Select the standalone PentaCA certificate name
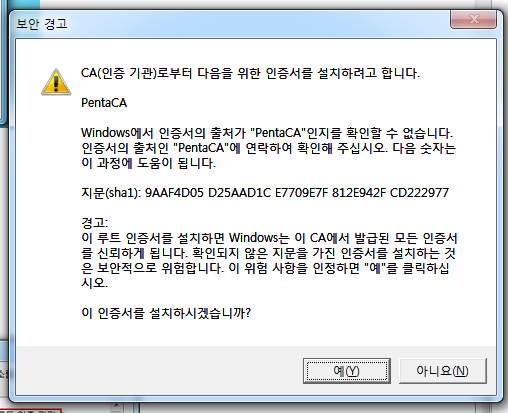The image size is (508, 413). click(x=104, y=103)
